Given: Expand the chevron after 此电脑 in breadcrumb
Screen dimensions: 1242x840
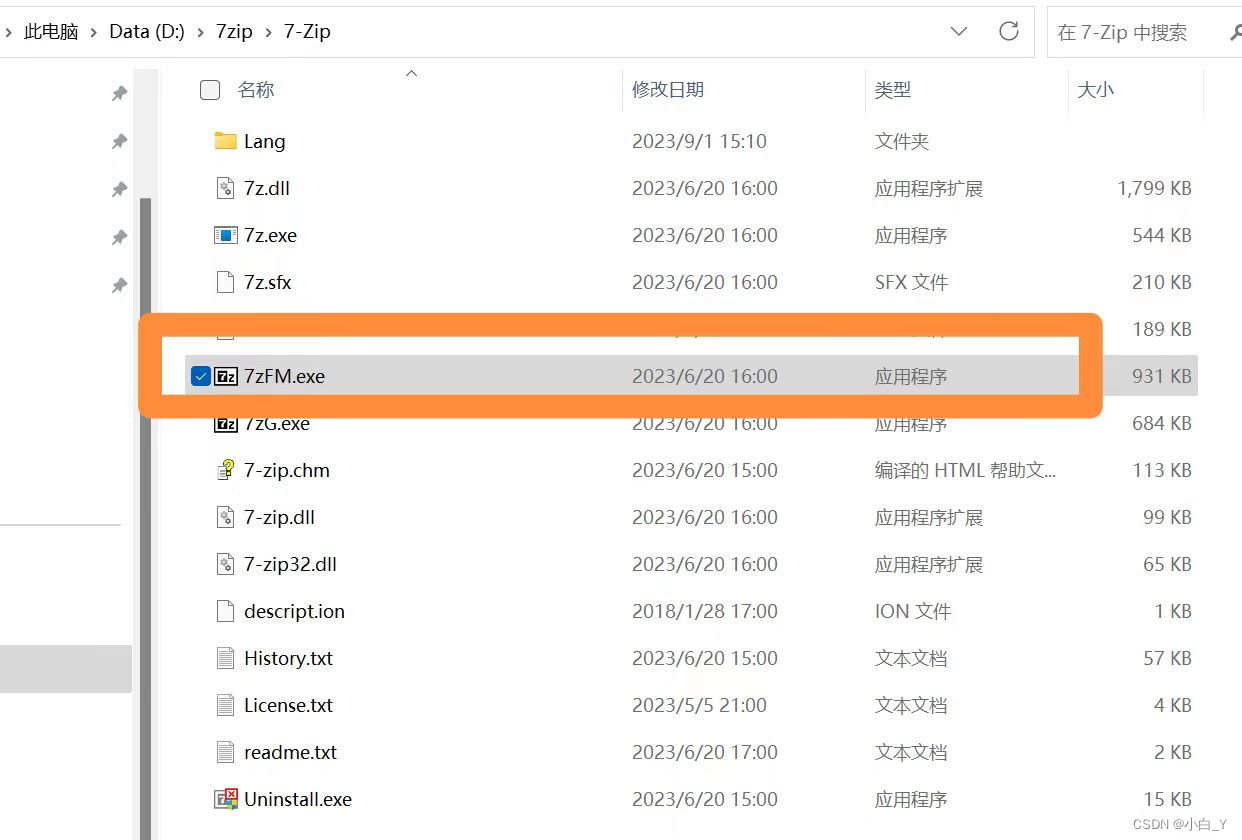Looking at the screenshot, I should click(94, 32).
